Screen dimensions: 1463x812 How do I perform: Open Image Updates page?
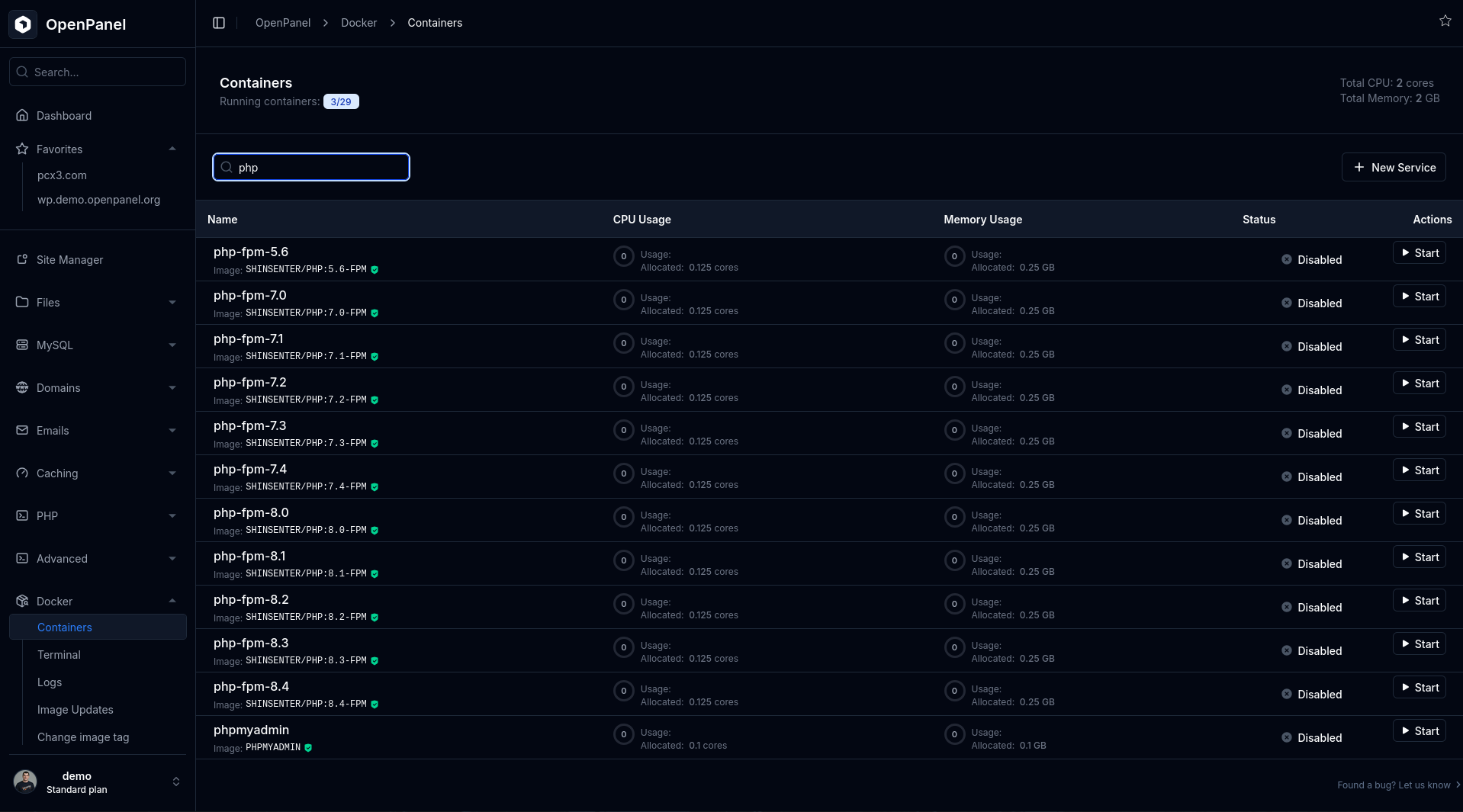point(76,710)
